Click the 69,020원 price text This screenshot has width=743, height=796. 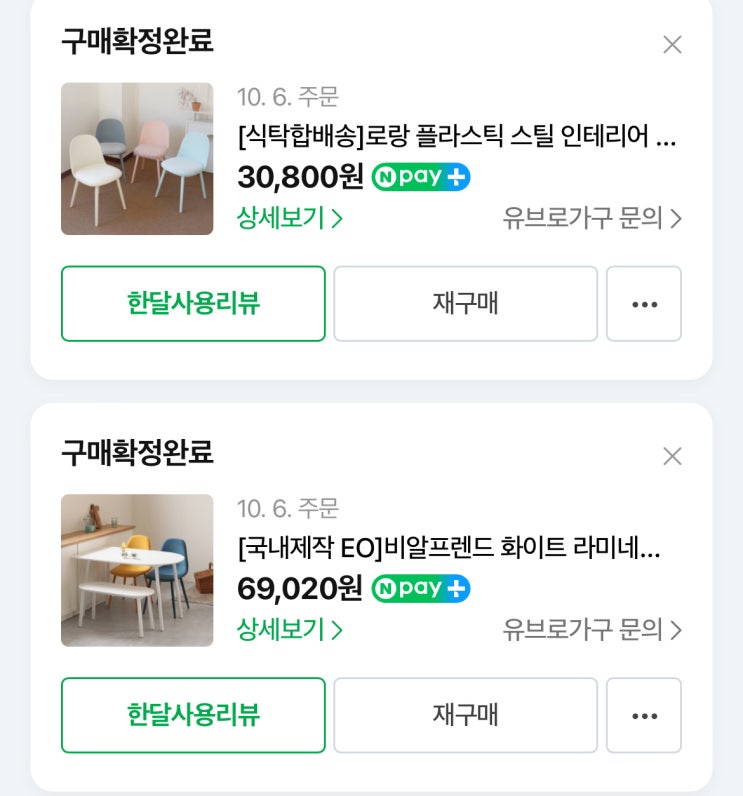(x=300, y=589)
